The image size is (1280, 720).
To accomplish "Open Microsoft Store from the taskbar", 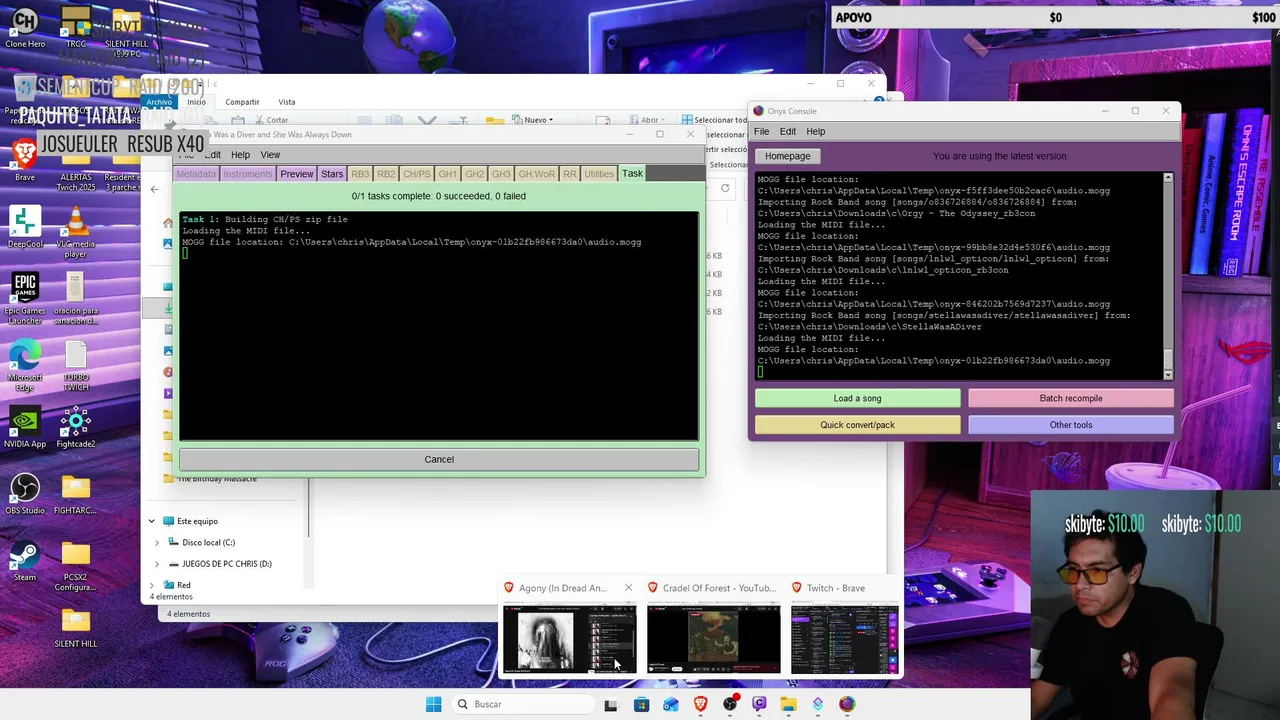I will [642, 704].
